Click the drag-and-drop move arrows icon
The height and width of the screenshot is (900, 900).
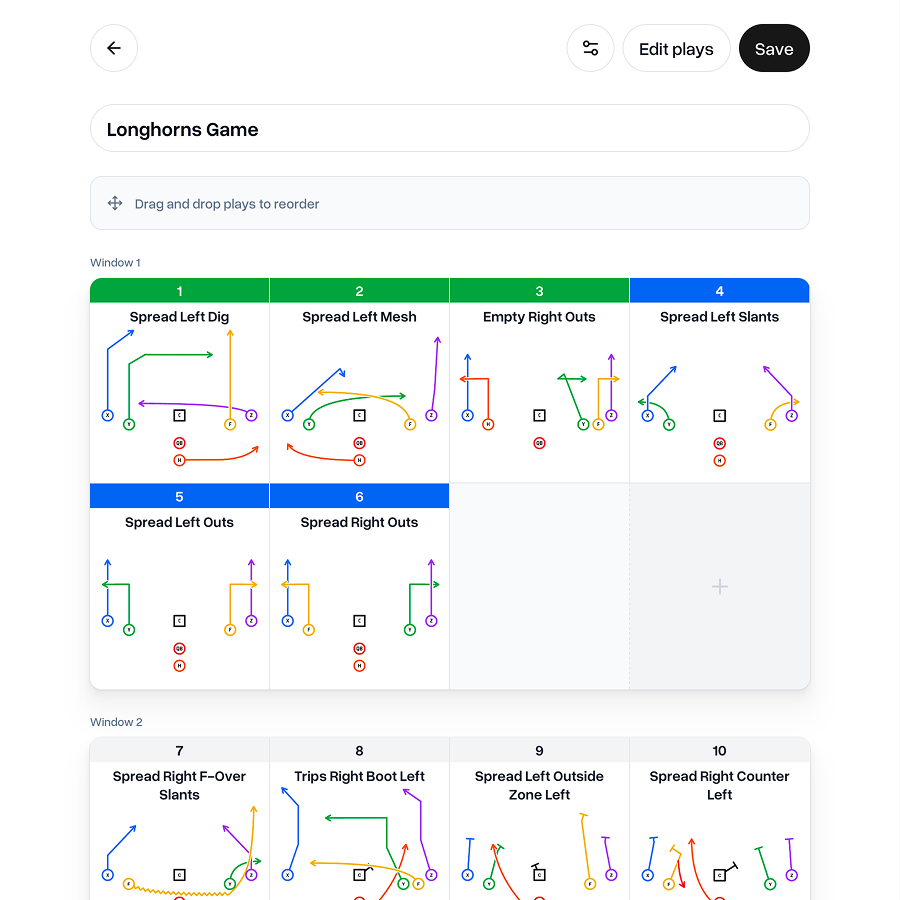tap(115, 203)
